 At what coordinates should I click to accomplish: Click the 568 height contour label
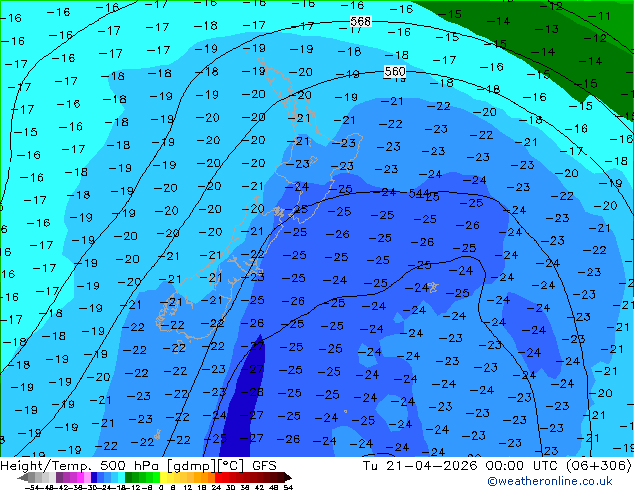coord(360,21)
